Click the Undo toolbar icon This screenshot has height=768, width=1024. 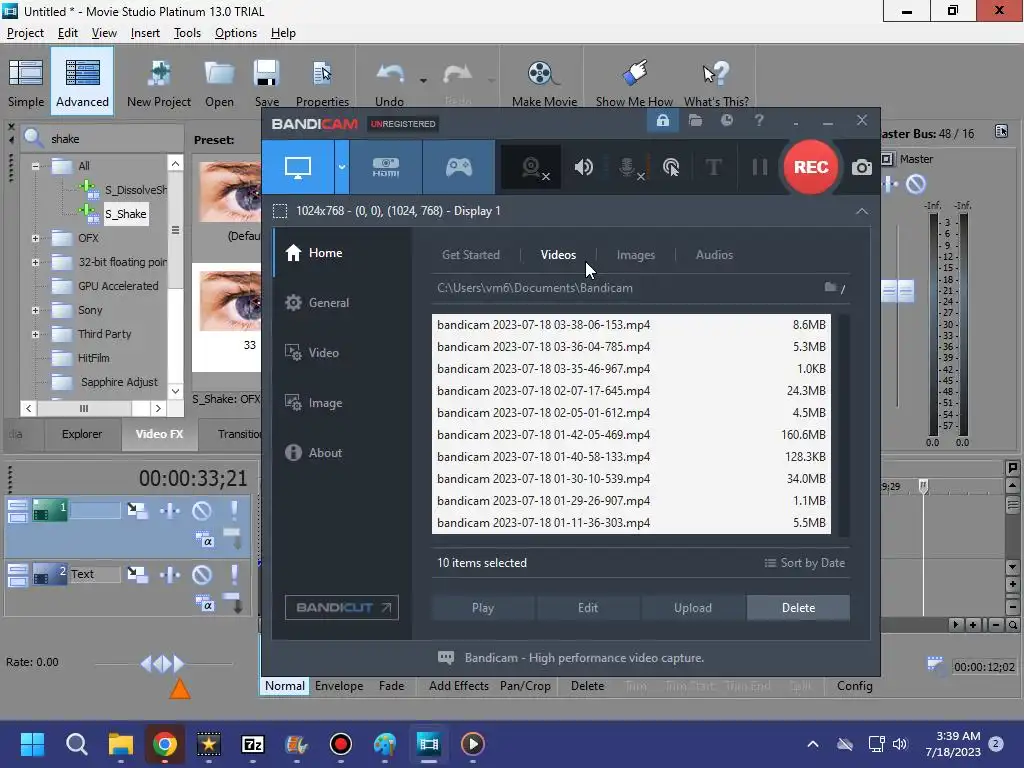pos(389,82)
